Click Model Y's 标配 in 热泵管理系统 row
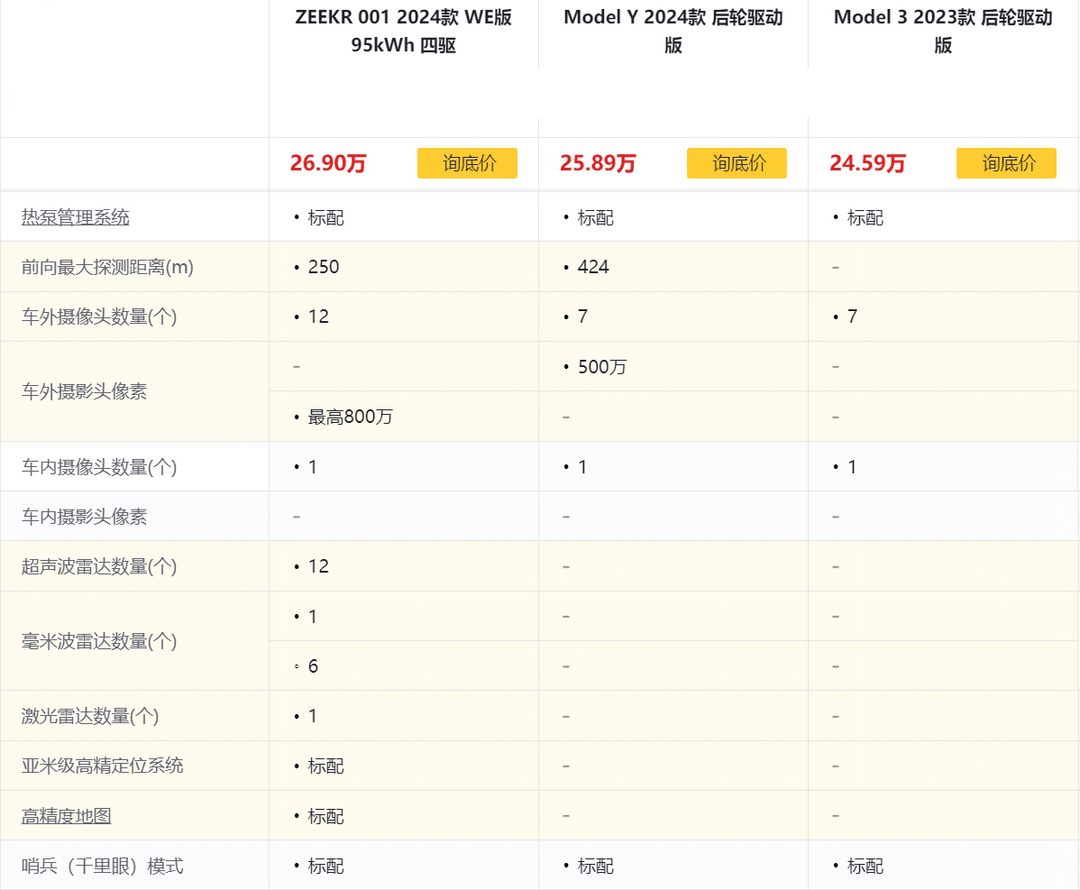The width and height of the screenshot is (1080, 890). coord(595,218)
